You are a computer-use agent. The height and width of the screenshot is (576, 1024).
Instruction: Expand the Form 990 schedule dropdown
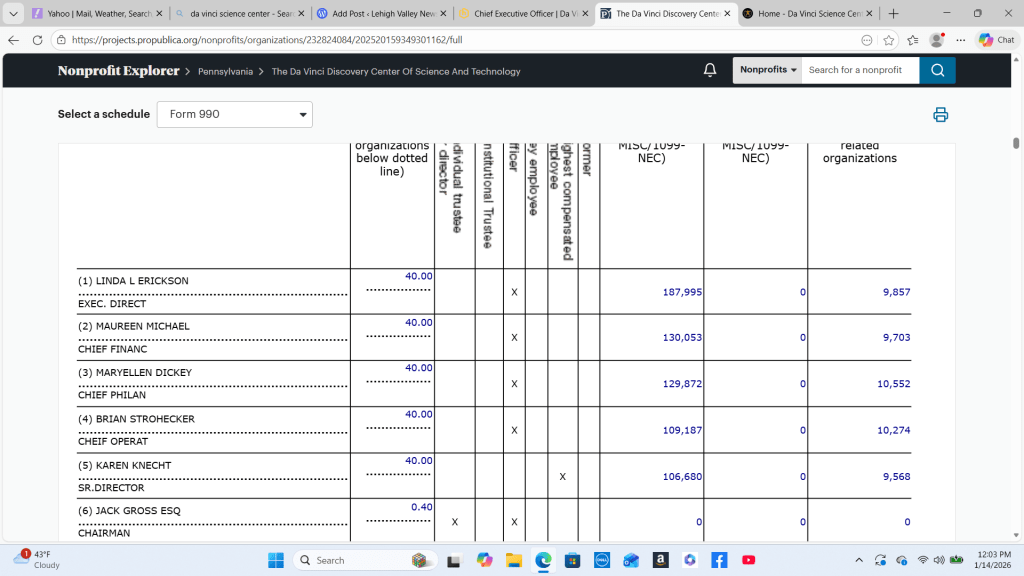(x=235, y=114)
